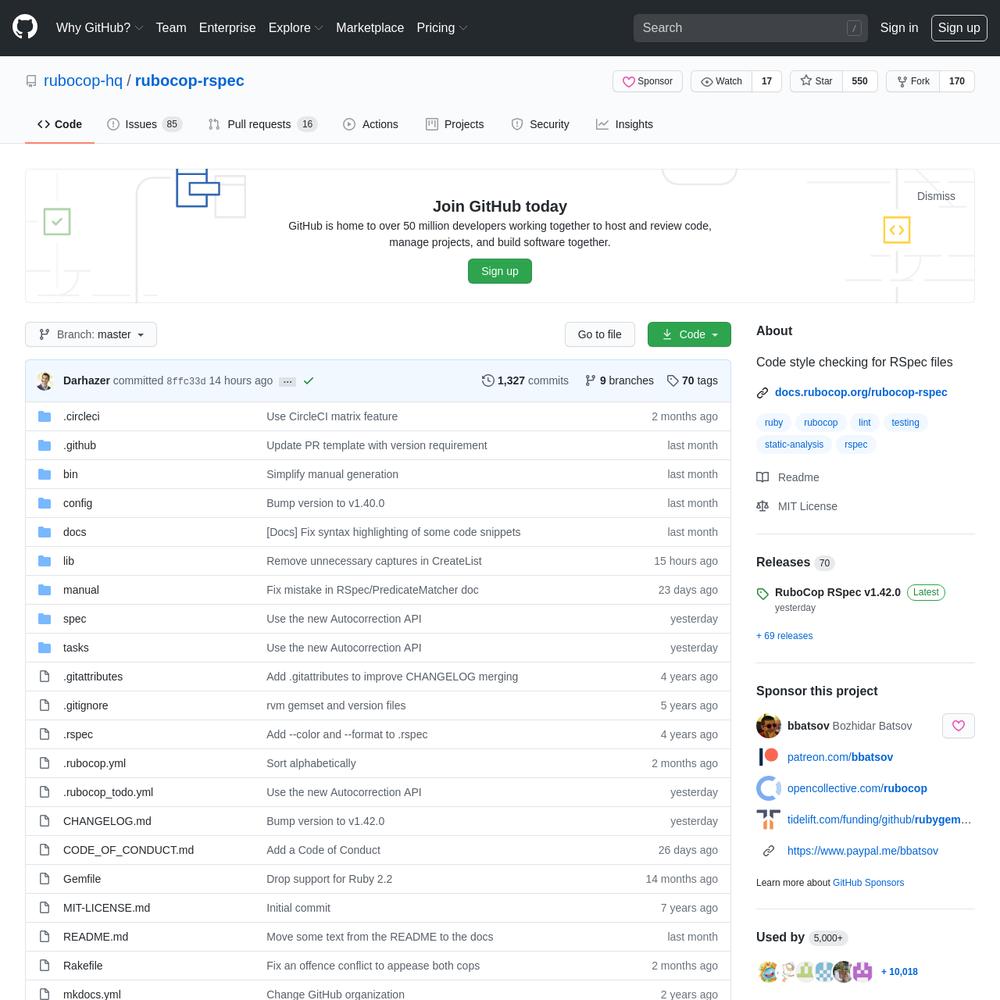The width and height of the screenshot is (1000, 1000).
Task: Click the .rspec file icon
Action: pos(45,734)
